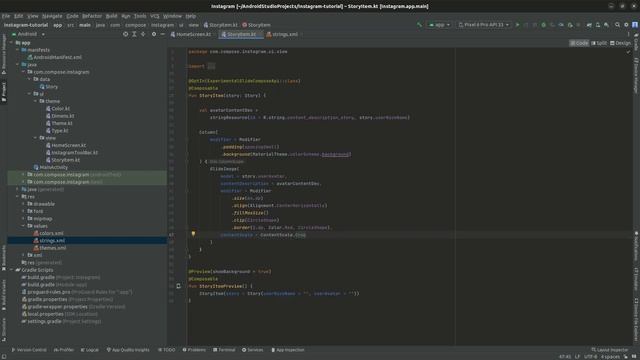Open the Logcat tool window

point(89,350)
